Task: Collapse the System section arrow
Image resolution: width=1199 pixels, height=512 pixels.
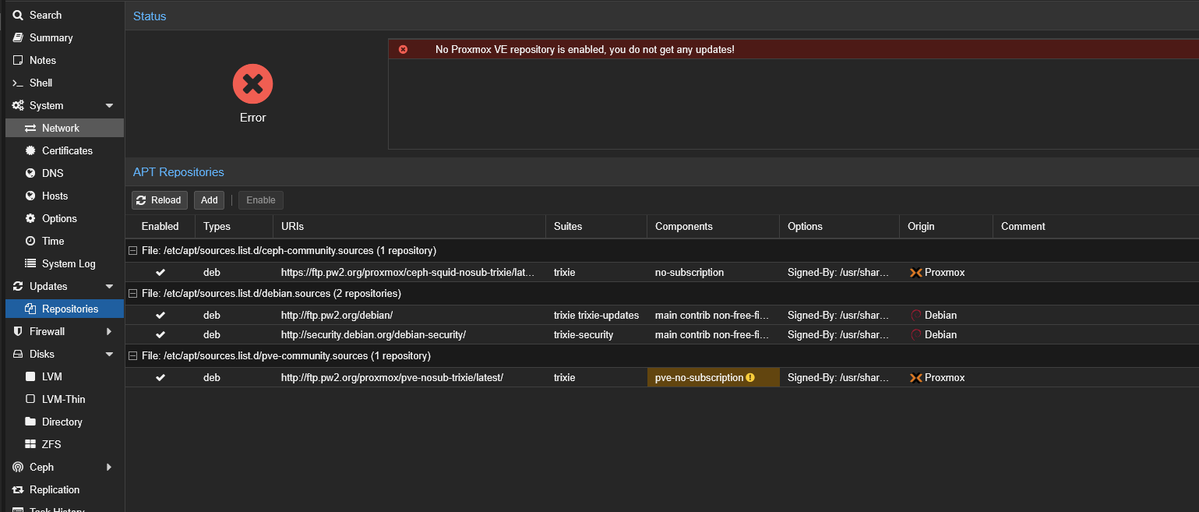Action: [x=109, y=105]
